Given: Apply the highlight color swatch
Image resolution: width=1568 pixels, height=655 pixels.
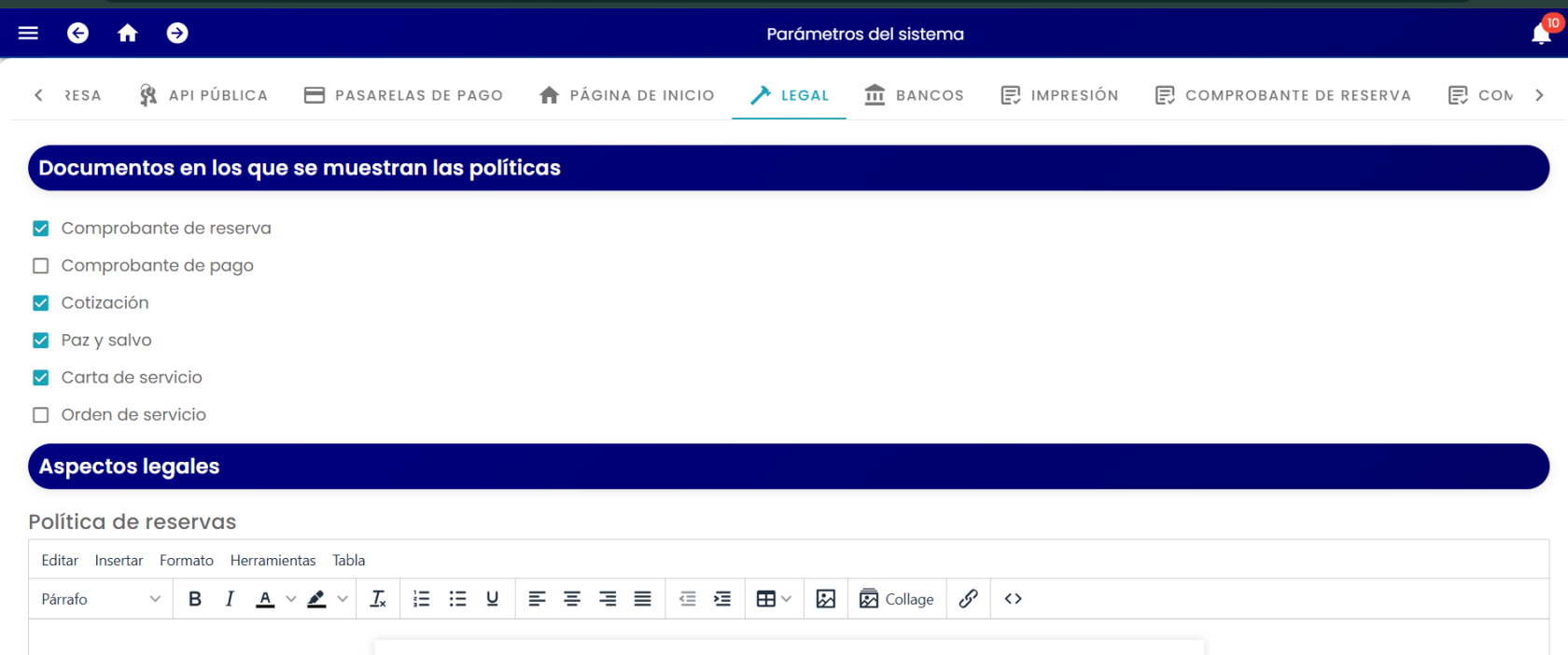Looking at the screenshot, I should pyautogui.click(x=317, y=599).
